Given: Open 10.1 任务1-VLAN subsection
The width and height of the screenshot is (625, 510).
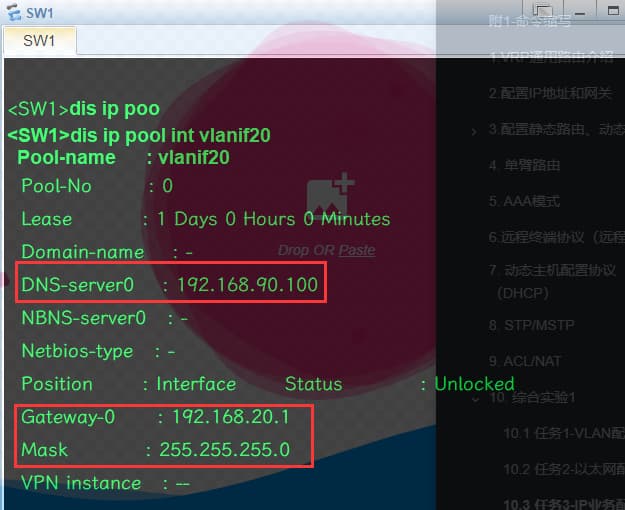Looking at the screenshot, I should click(562, 433).
